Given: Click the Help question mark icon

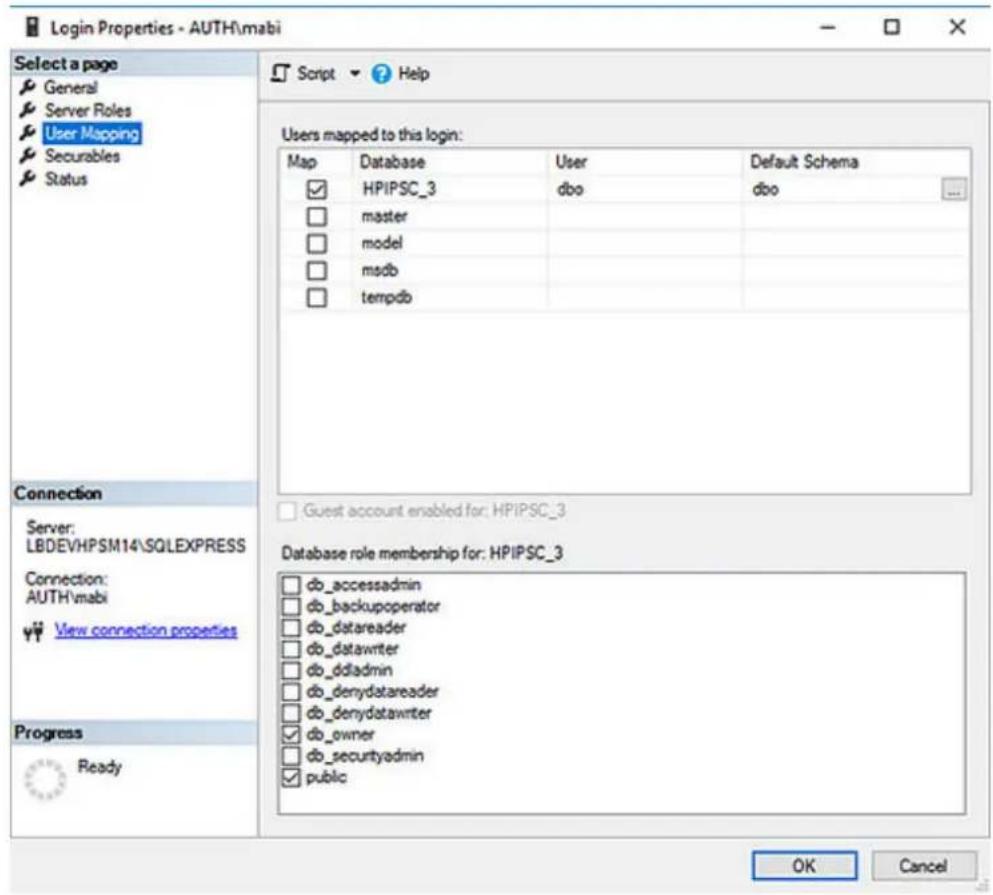Looking at the screenshot, I should pos(381,74).
